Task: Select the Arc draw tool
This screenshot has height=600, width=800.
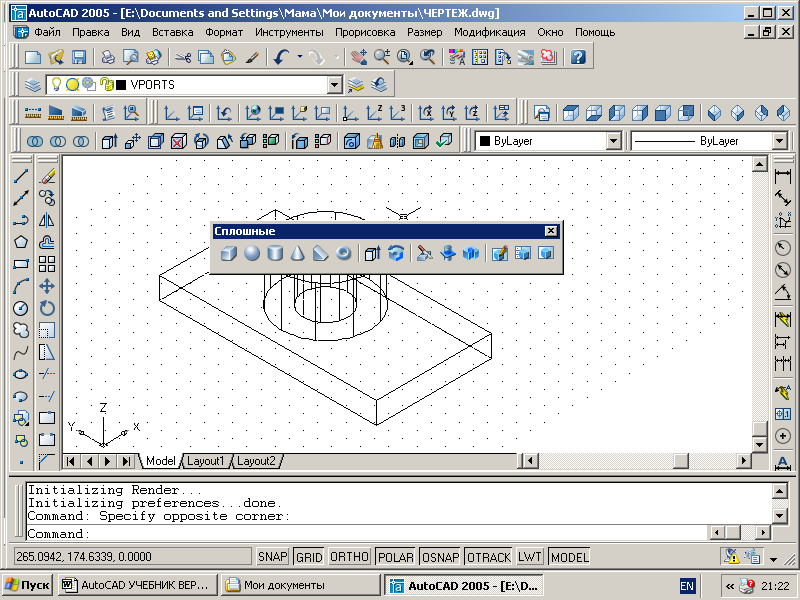Action: 20,286
